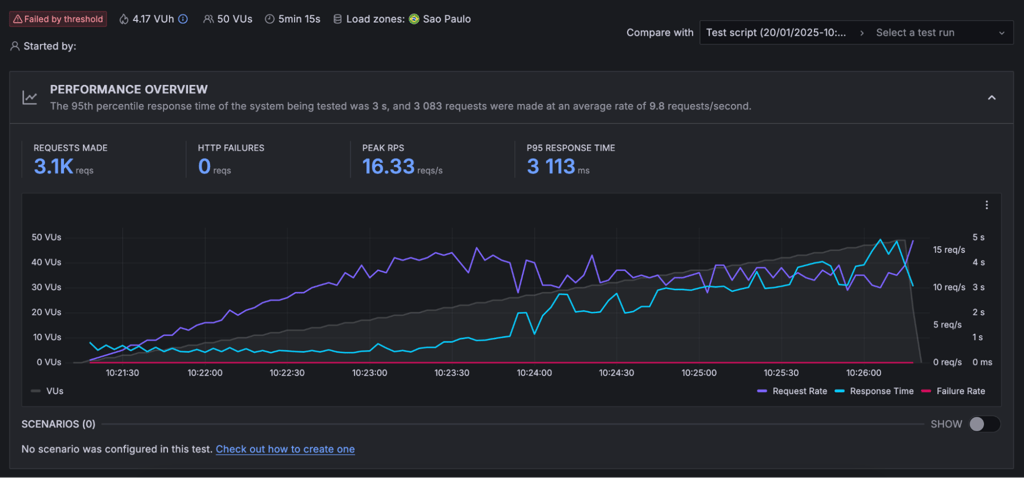Open the chart three-dot options menu
The image size is (1024, 478).
click(x=987, y=205)
